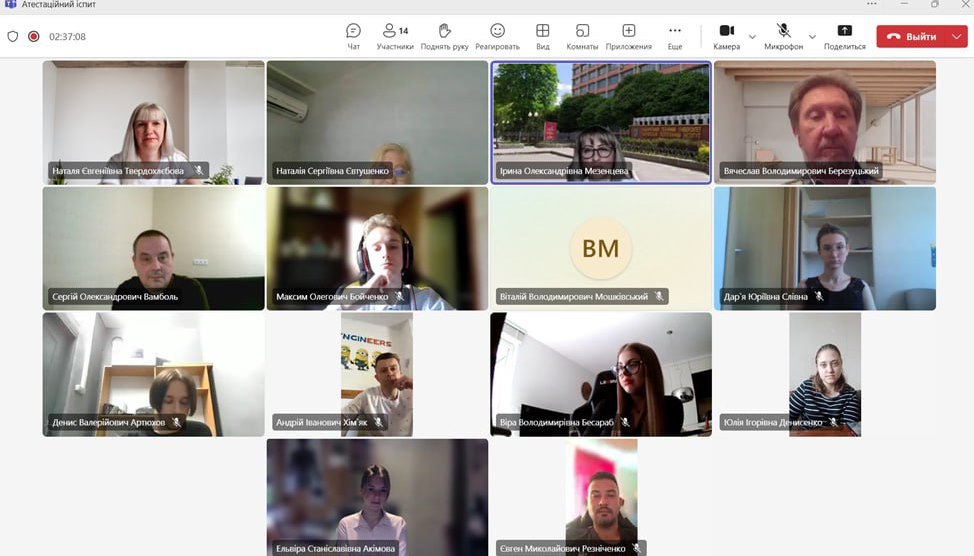Open dropdown arrow next to Выйти
The height and width of the screenshot is (556, 974).
tap(957, 37)
